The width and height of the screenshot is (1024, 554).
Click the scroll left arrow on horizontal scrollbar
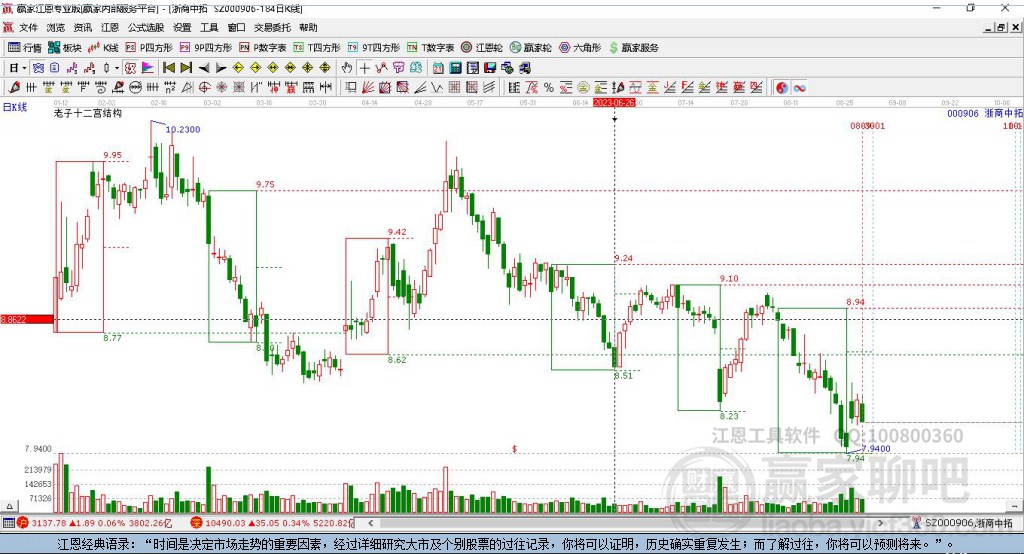pos(370,523)
